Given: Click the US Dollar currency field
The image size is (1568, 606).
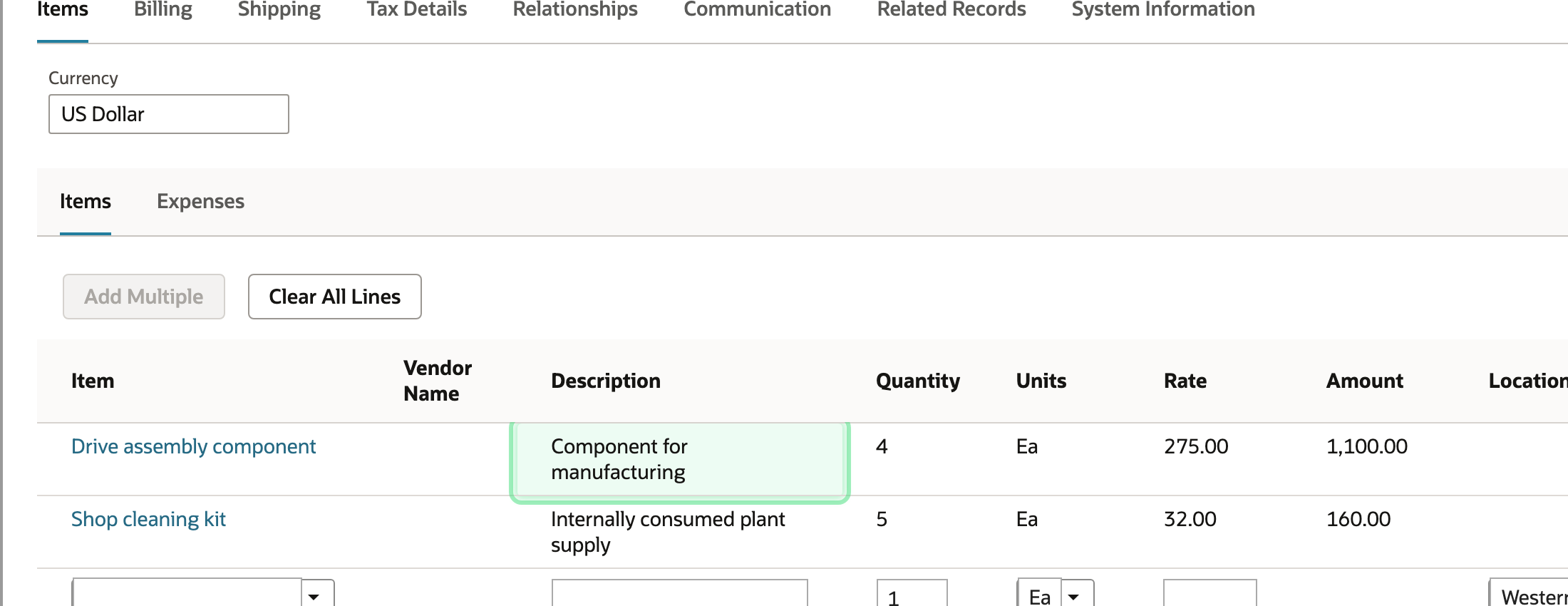Looking at the screenshot, I should (x=169, y=114).
